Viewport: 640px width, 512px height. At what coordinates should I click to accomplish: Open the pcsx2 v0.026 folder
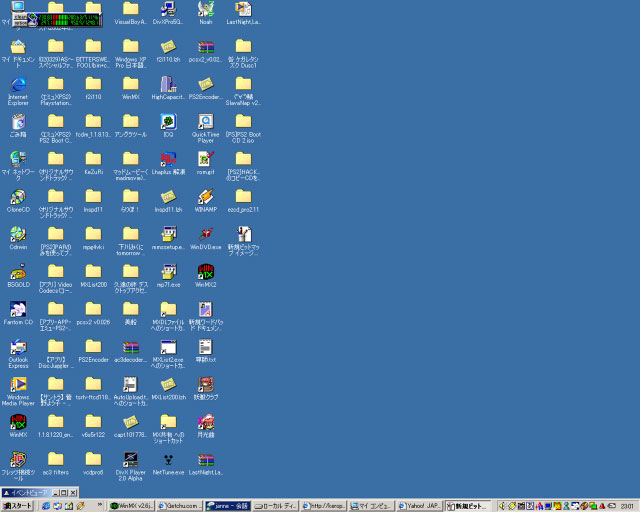(93, 308)
